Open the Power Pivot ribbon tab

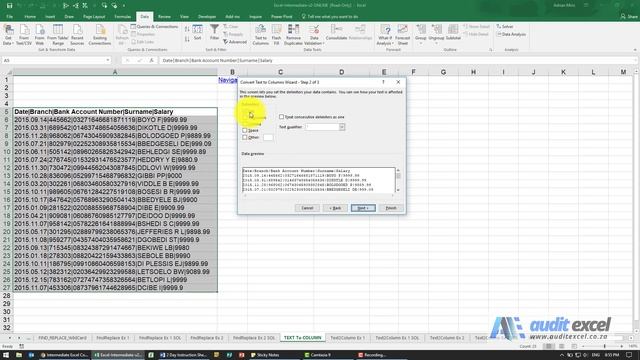282,17
